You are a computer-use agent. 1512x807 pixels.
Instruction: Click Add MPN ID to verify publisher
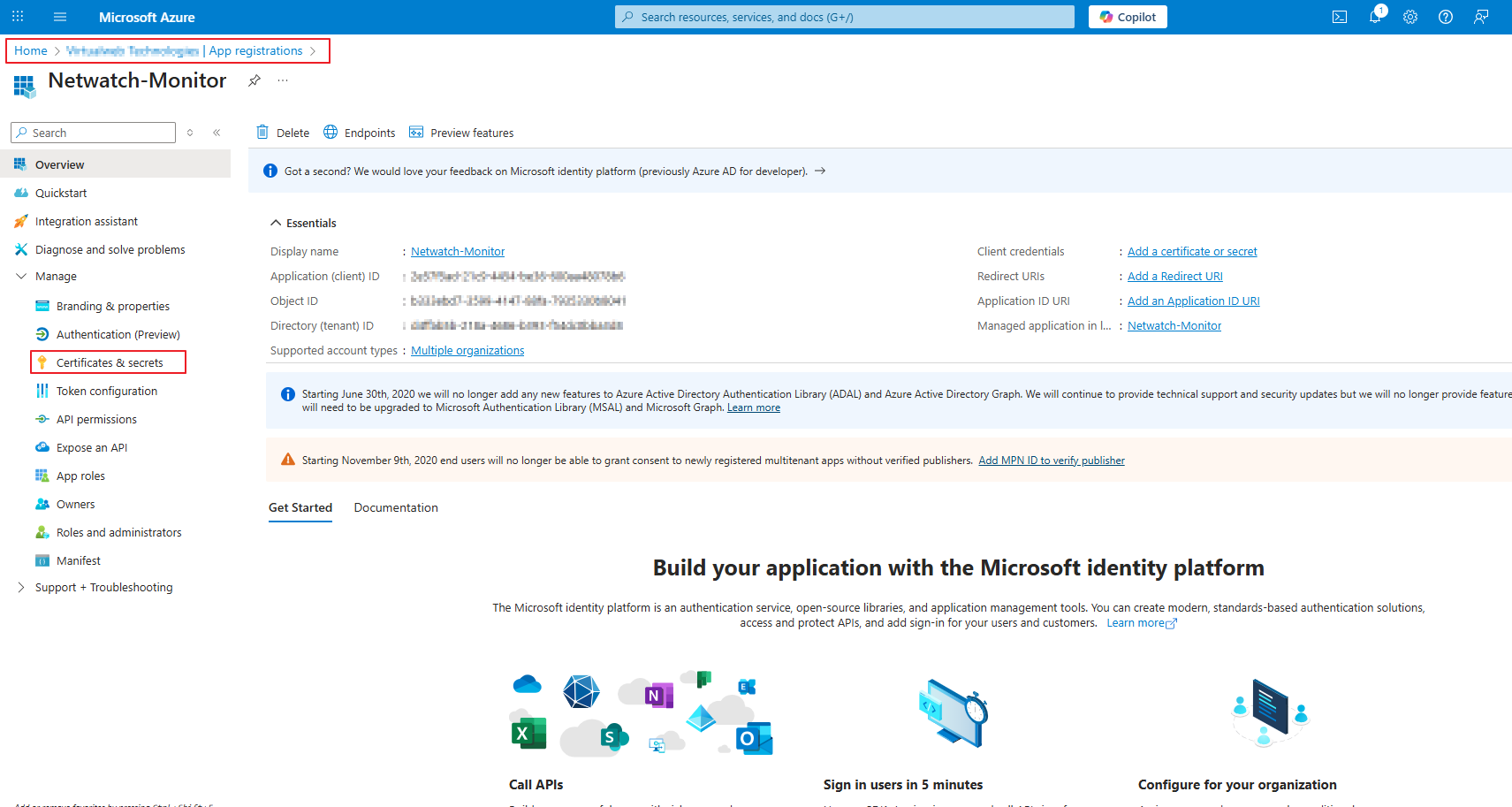coord(1052,461)
